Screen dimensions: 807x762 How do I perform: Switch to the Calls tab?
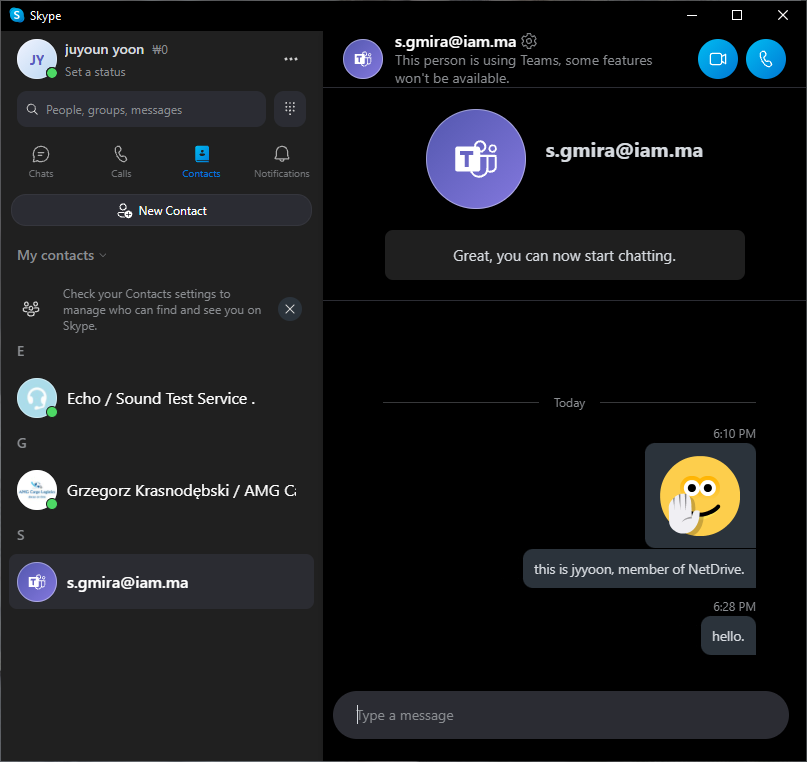click(x=121, y=162)
